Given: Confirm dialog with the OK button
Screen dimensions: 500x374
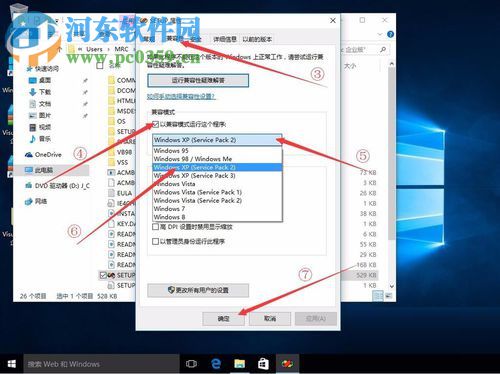Looking at the screenshot, I should coord(223,319).
